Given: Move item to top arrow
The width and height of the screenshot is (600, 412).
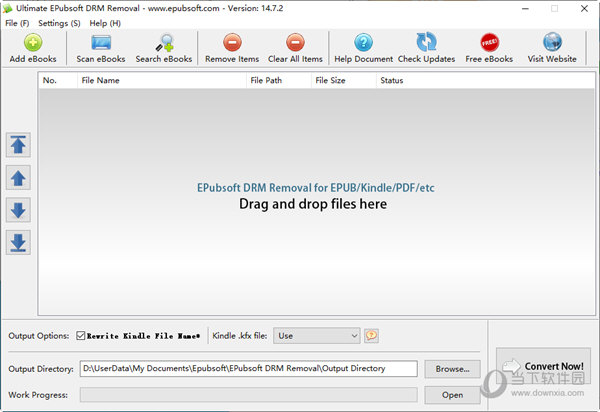Looking at the screenshot, I should pyautogui.click(x=18, y=145).
